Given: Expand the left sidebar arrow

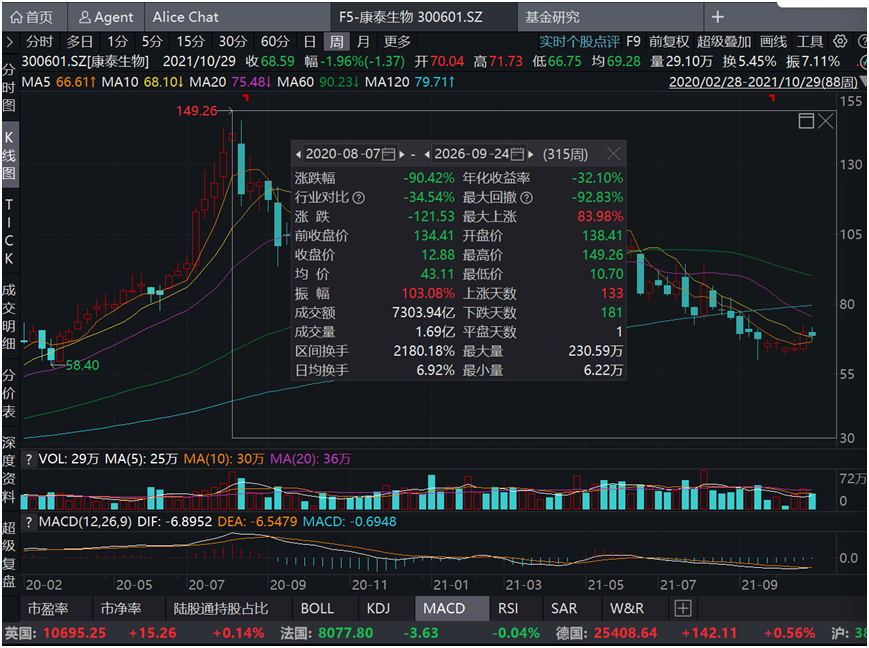Looking at the screenshot, I should coord(9,42).
